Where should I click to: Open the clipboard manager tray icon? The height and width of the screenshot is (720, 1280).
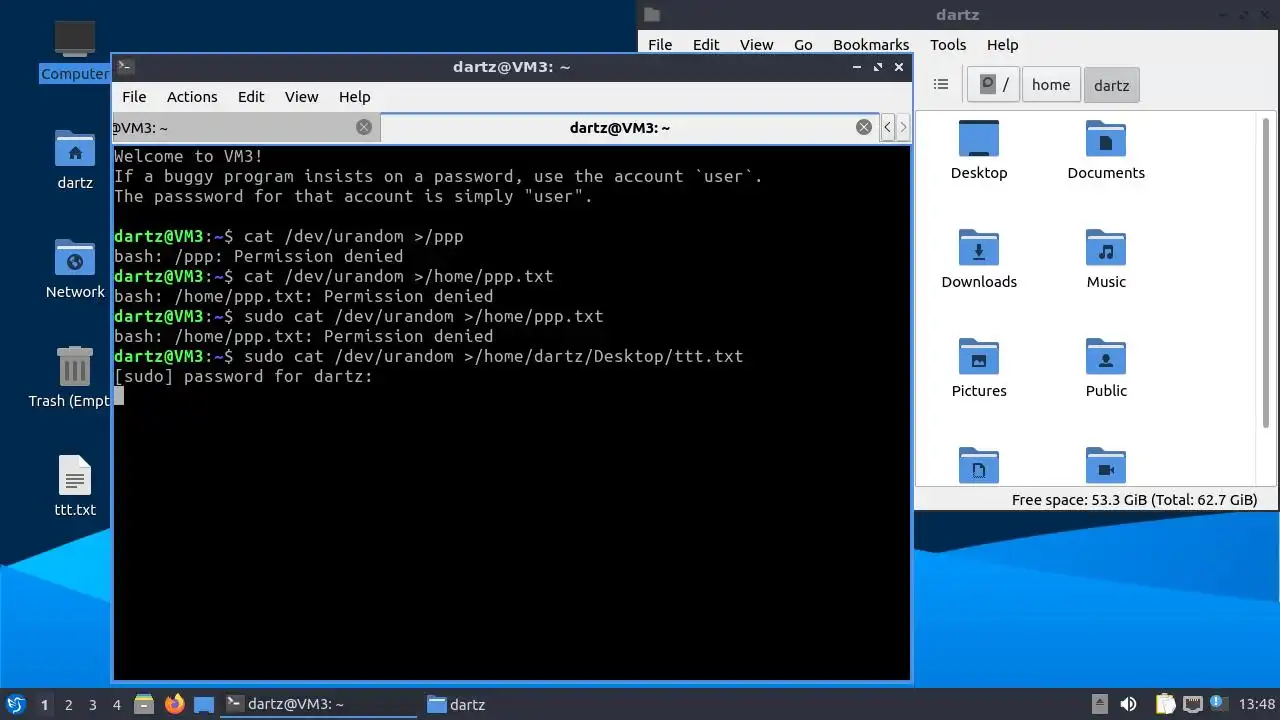click(1165, 704)
